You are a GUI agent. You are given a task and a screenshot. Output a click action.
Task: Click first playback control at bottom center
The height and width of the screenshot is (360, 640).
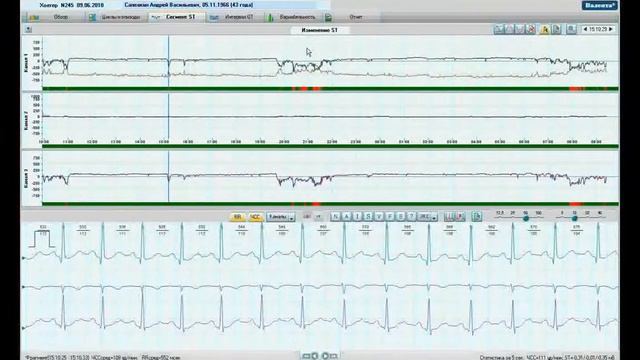tap(306, 356)
